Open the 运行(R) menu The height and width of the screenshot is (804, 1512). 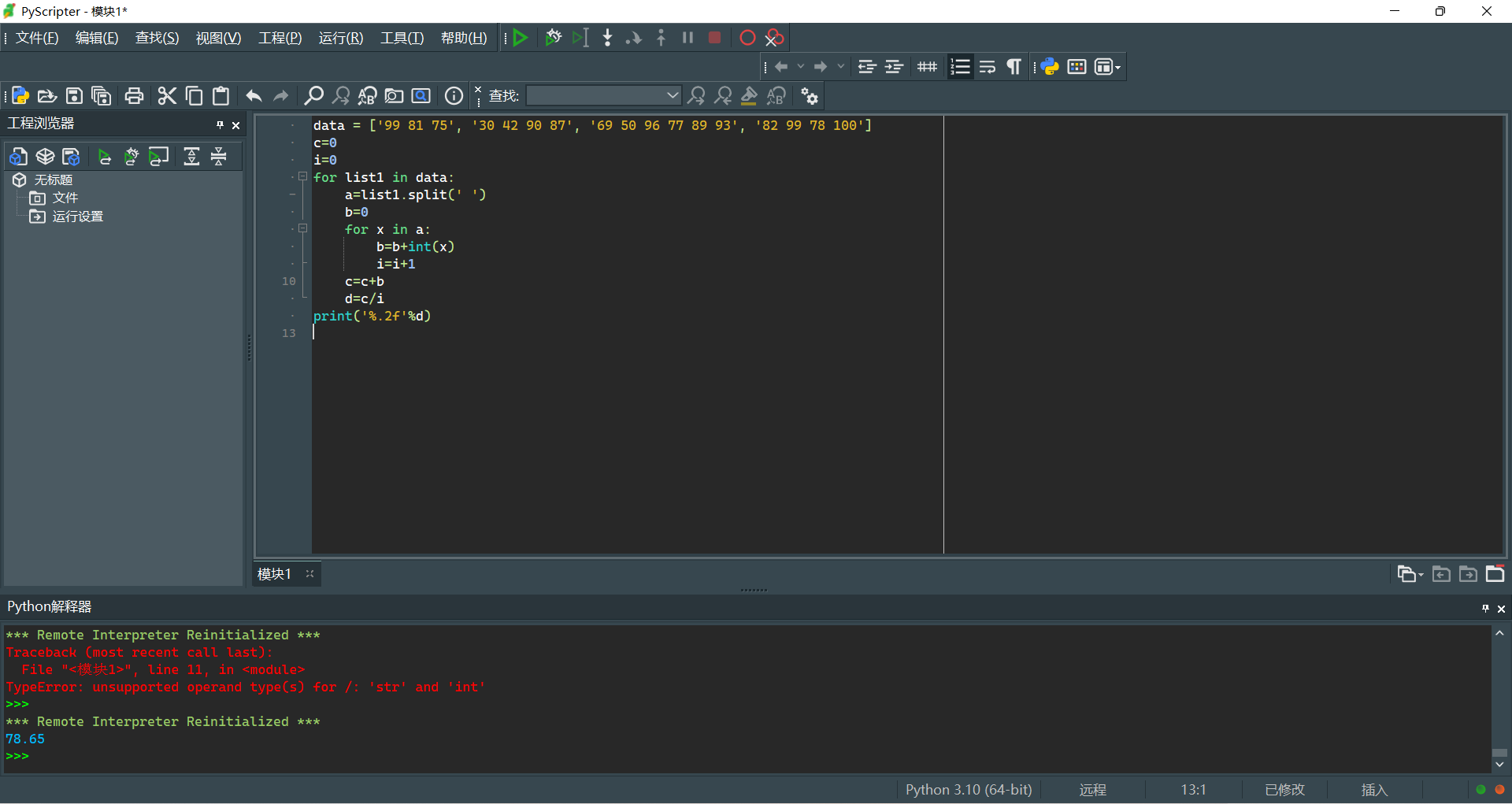(340, 38)
